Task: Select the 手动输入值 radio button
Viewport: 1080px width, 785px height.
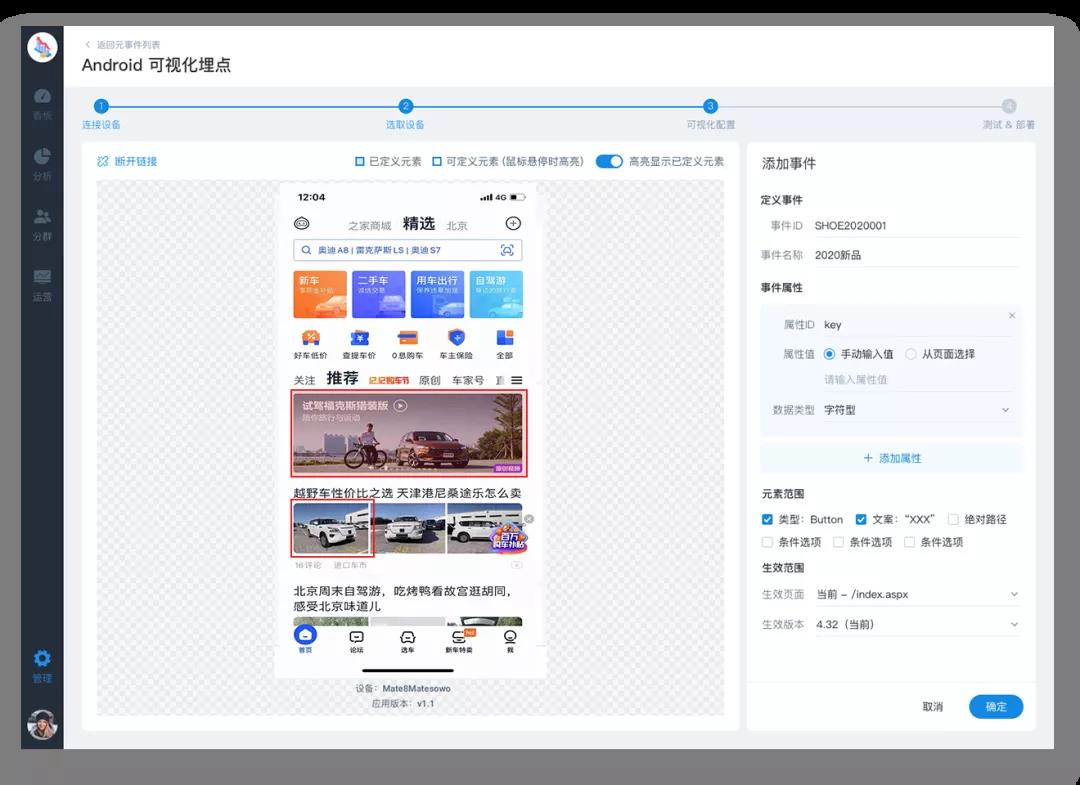Action: click(x=829, y=354)
